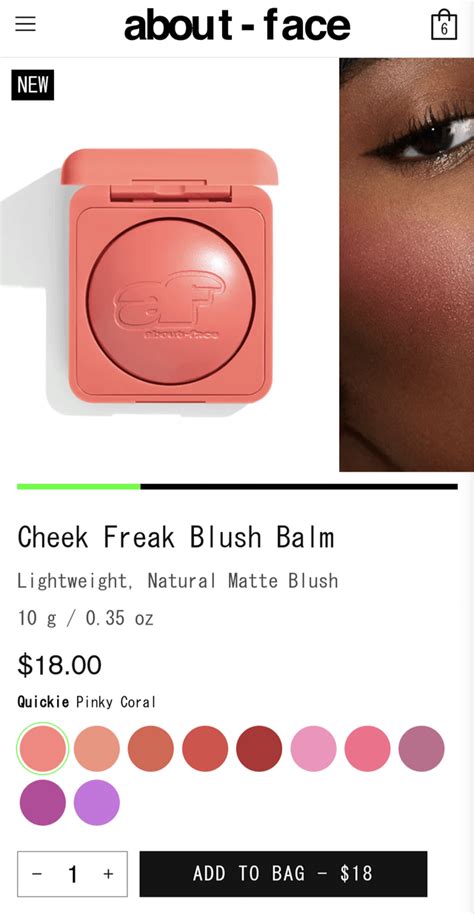Choose the deep brick red swatch

coord(259,748)
